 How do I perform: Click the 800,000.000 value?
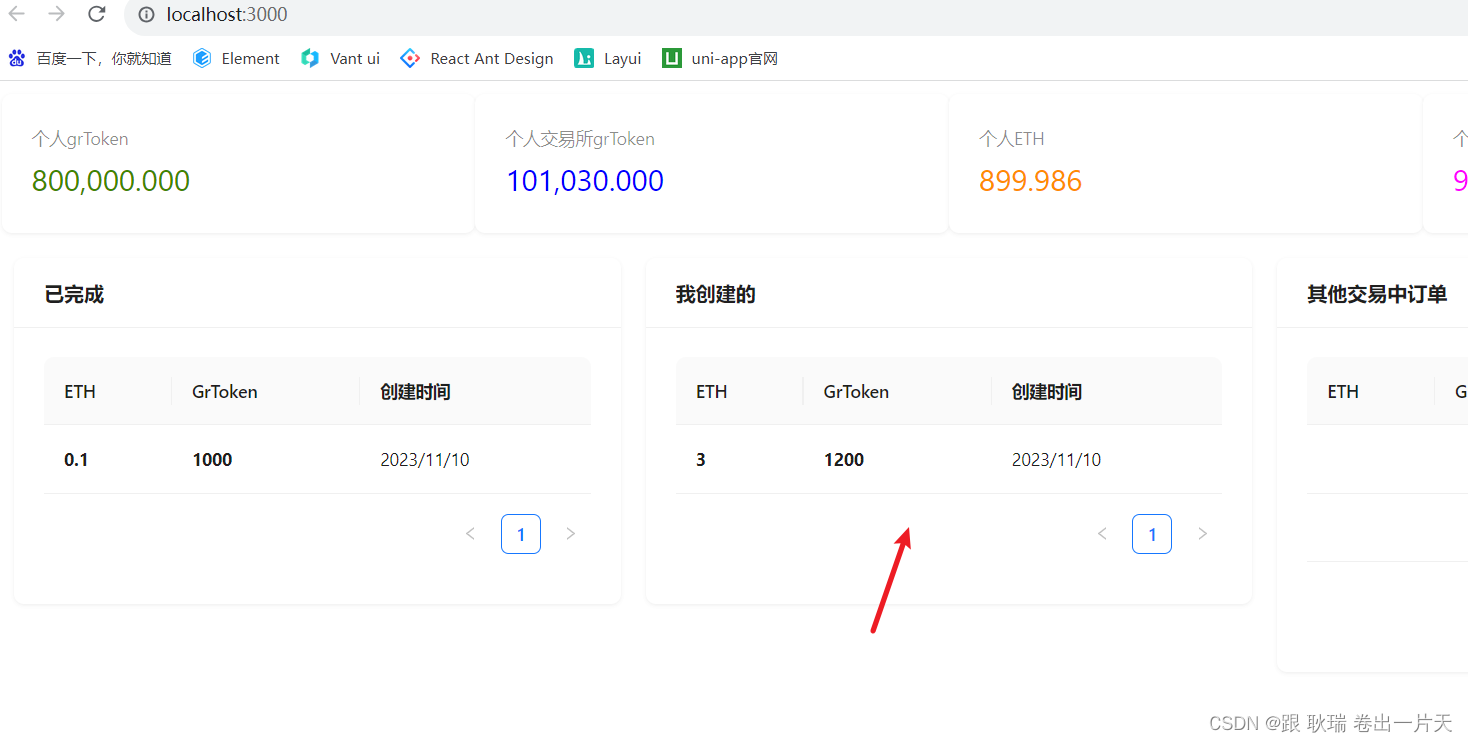pyautogui.click(x=111, y=181)
